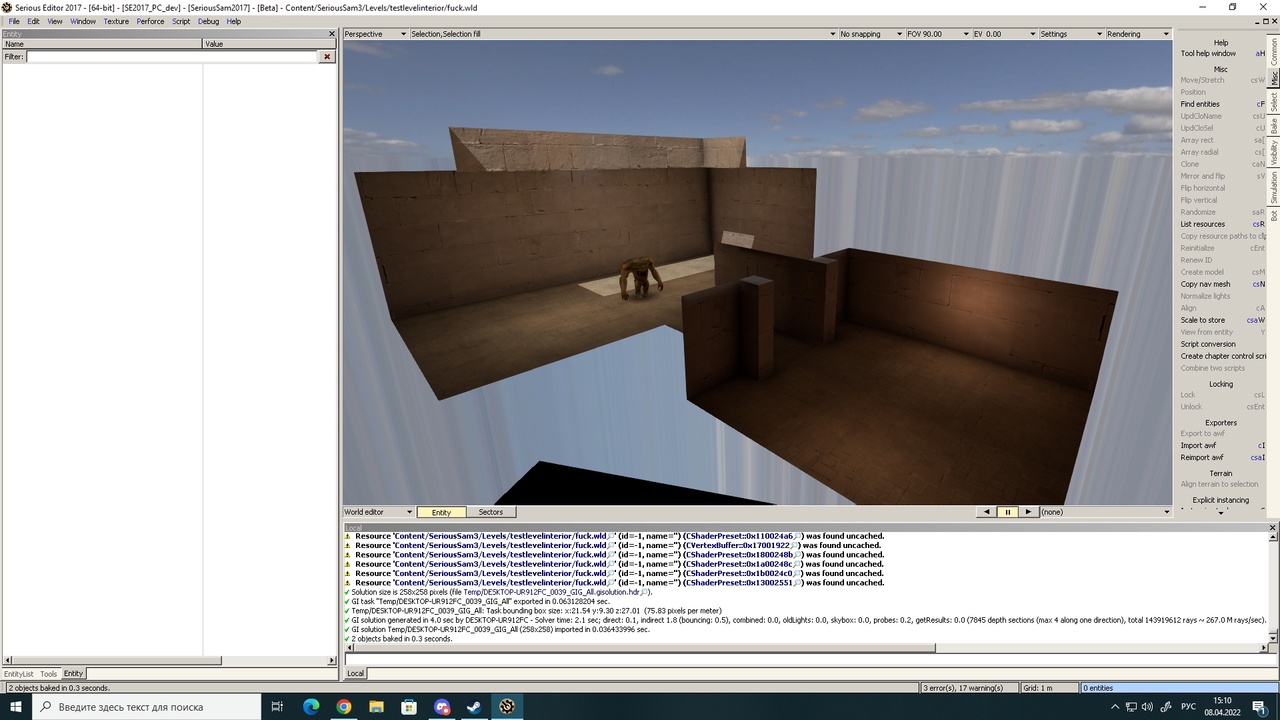
Task: Open File Explorer from the taskbar
Action: coord(376,707)
